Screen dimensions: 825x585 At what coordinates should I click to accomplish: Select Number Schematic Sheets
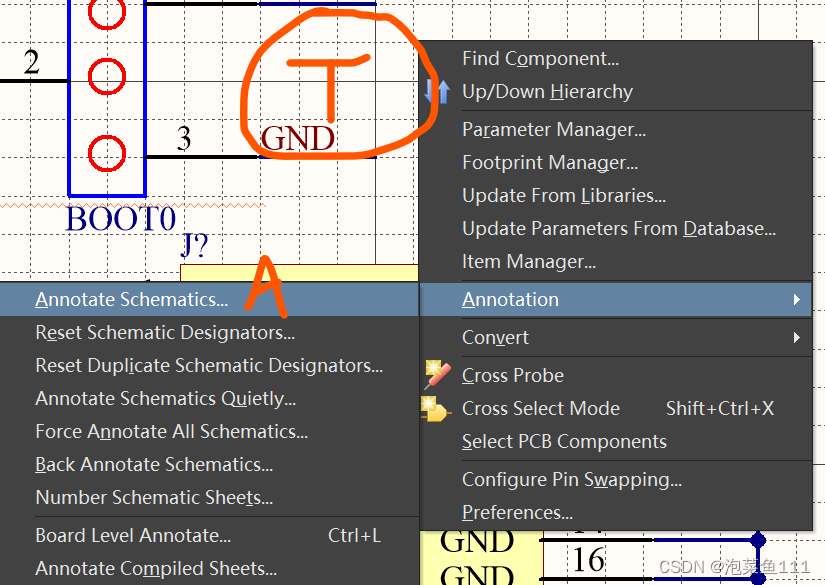209,498
